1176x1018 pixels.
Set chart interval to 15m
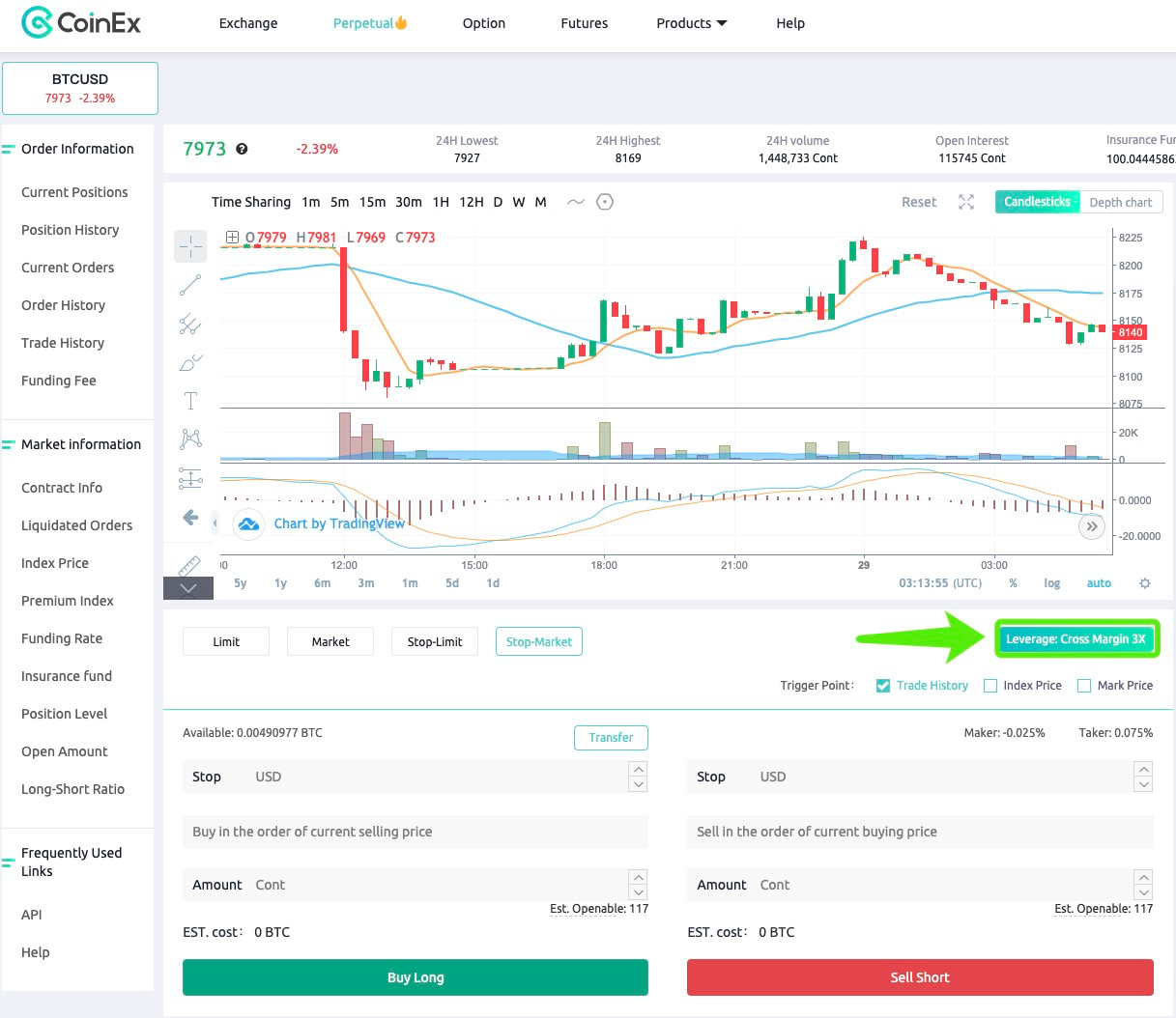tap(372, 202)
